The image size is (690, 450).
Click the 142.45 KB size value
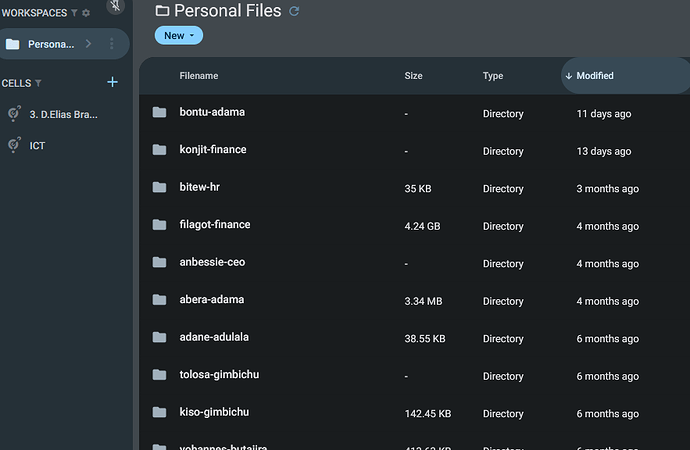pos(428,413)
